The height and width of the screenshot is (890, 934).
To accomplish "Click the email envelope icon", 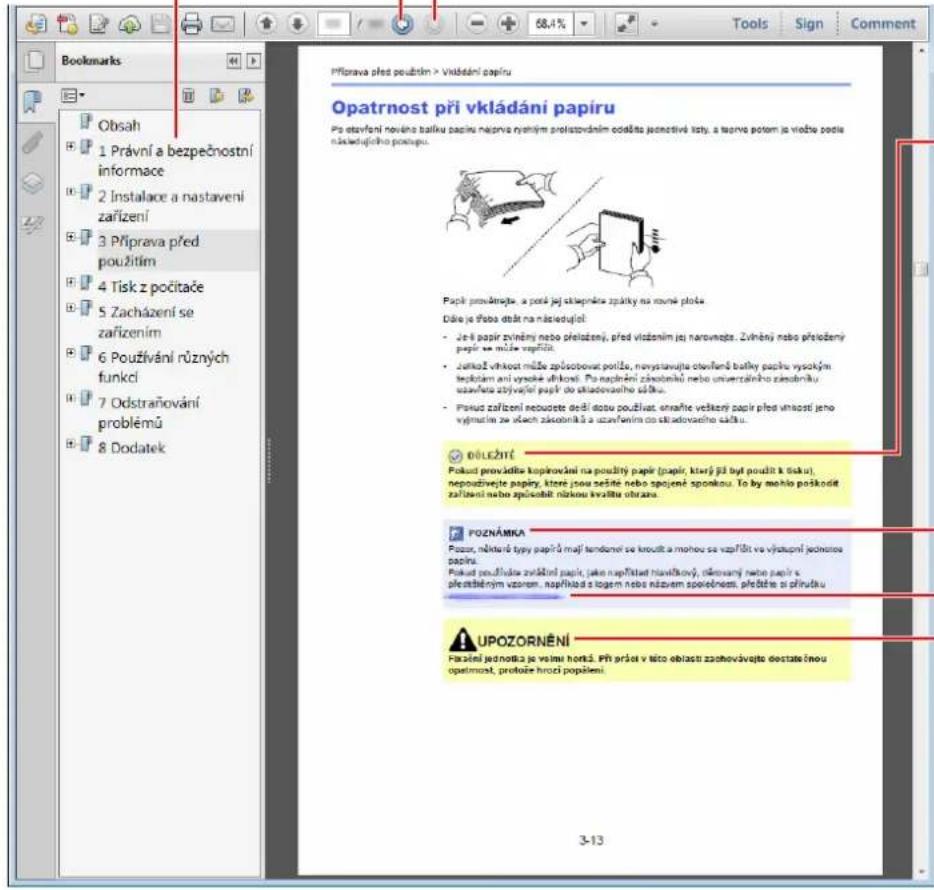I will point(223,24).
